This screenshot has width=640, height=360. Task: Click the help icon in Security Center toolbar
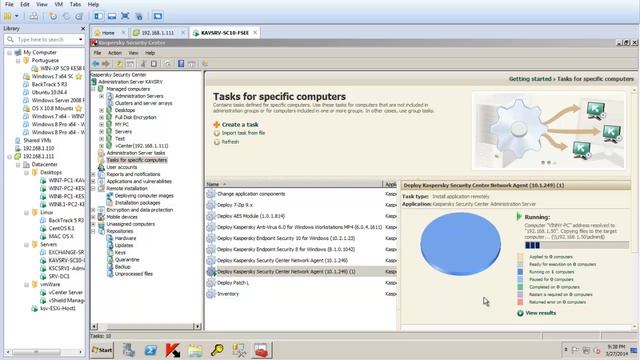point(181,64)
